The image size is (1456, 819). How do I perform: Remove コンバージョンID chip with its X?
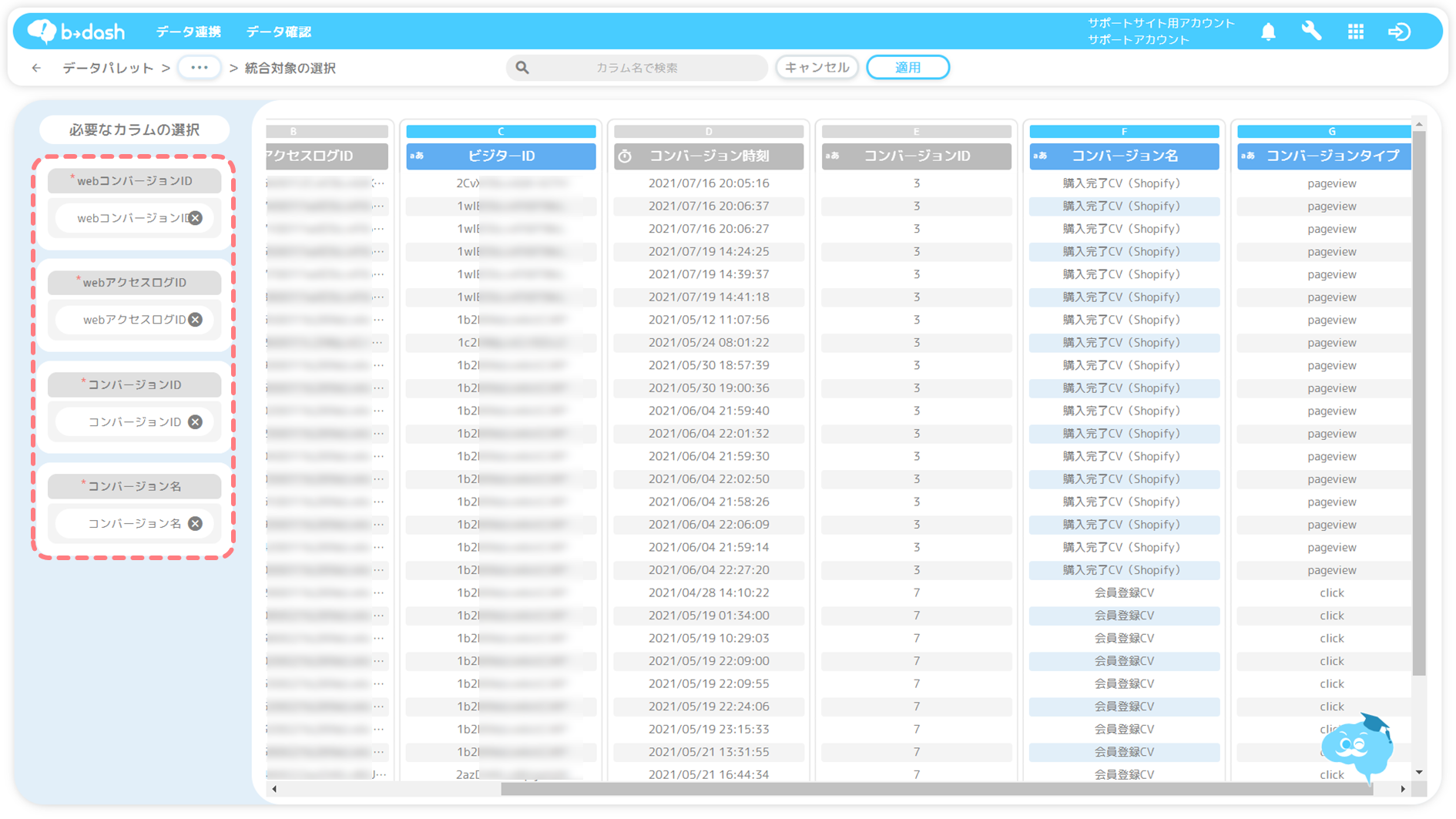196,421
